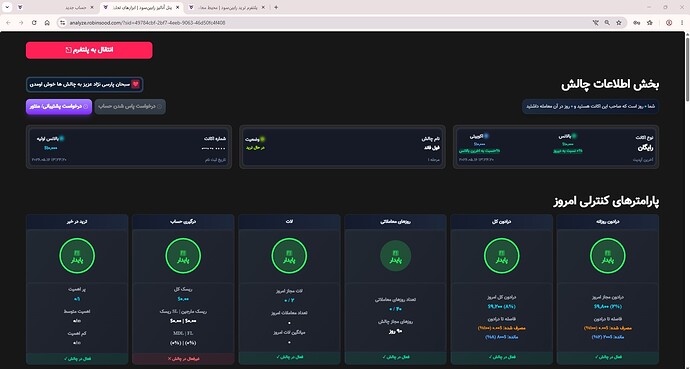Close the حساب جدید tab
The height and width of the screenshot is (369, 690).
tap(92, 7)
